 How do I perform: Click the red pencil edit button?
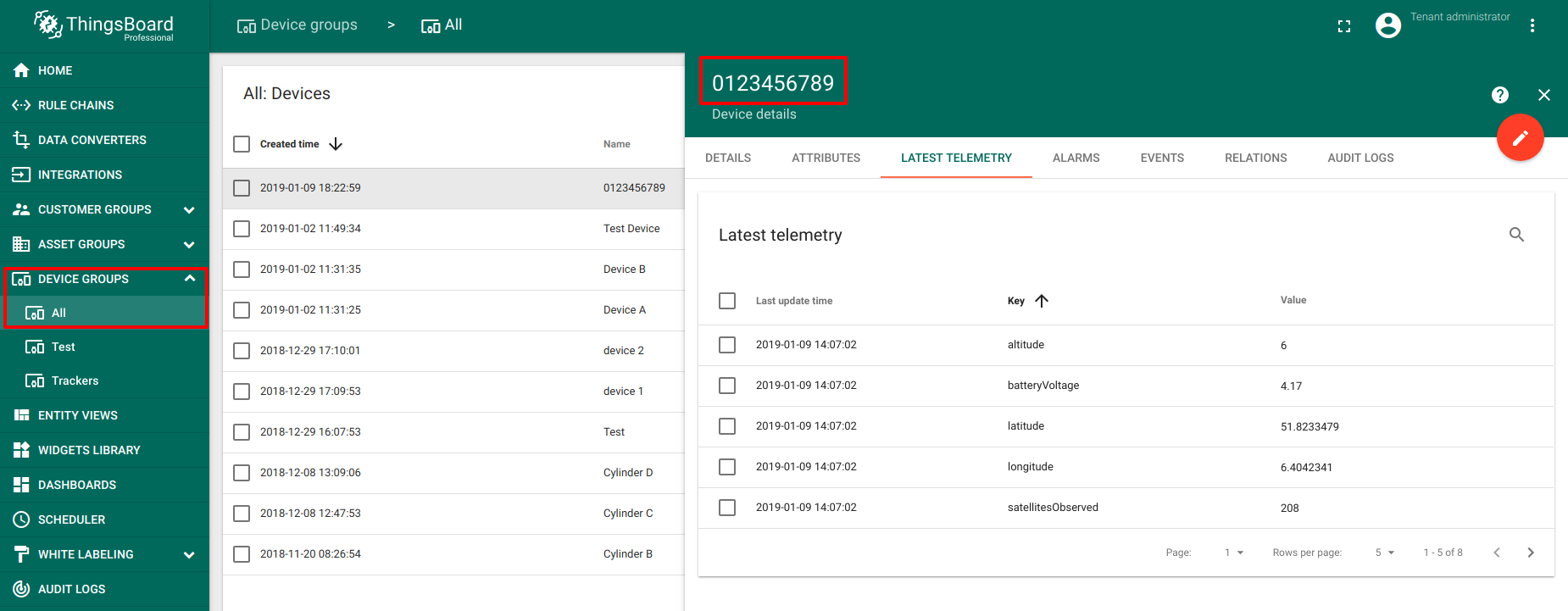tap(1520, 137)
